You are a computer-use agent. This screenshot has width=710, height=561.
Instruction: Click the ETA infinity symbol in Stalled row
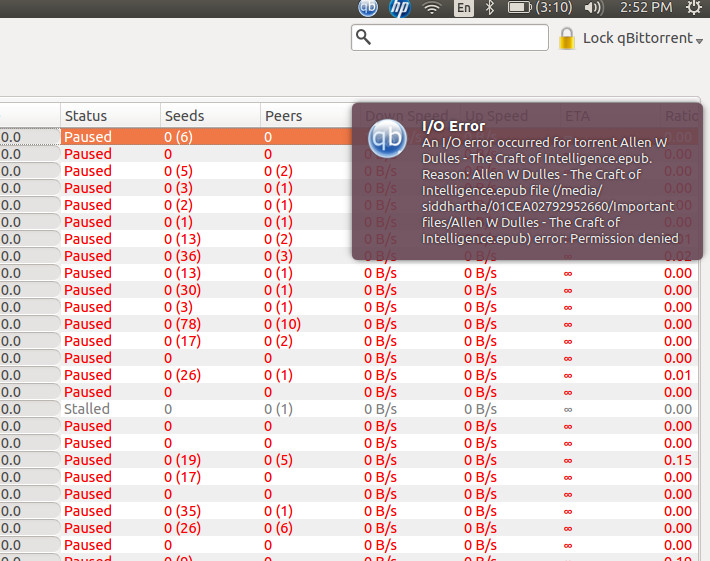tap(568, 410)
